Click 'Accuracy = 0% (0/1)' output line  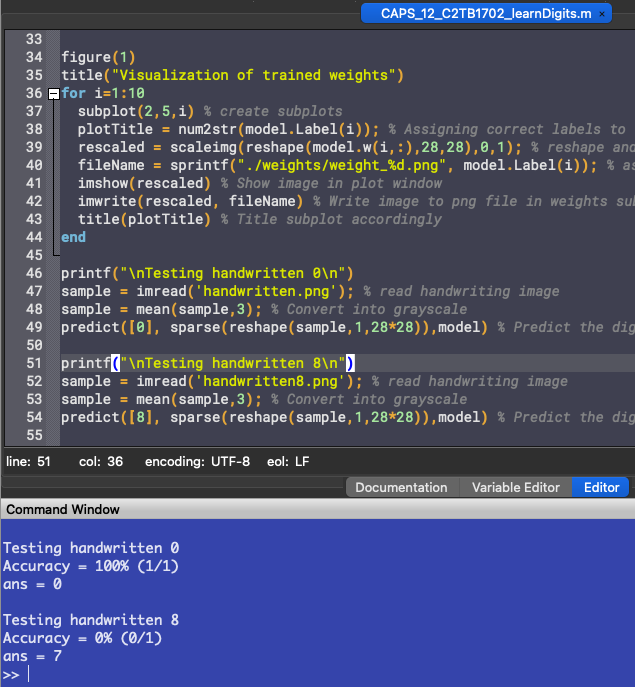(x=82, y=638)
